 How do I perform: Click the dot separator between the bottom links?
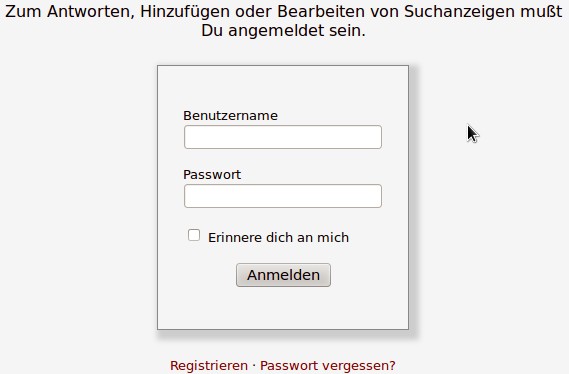coord(254,365)
